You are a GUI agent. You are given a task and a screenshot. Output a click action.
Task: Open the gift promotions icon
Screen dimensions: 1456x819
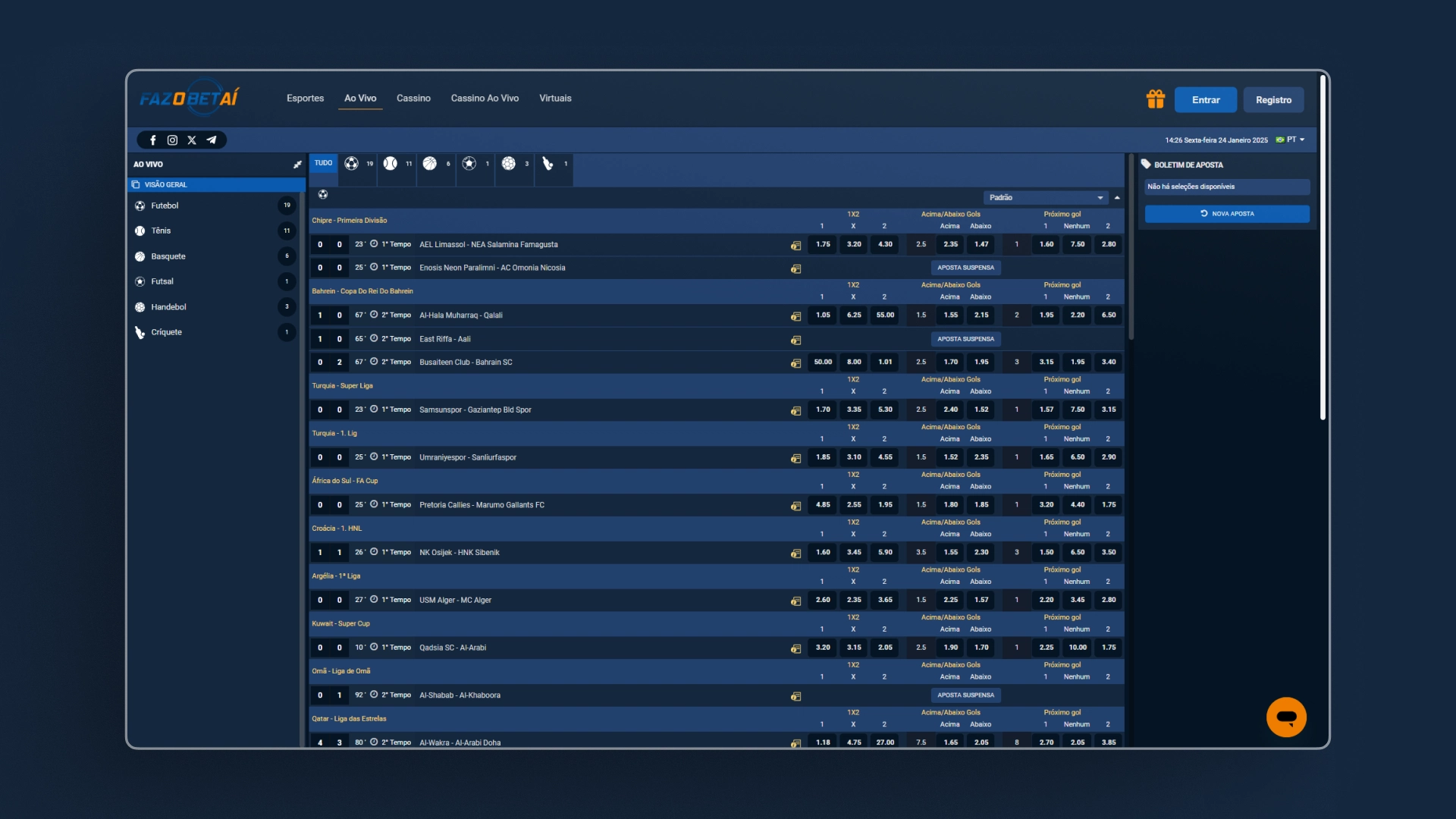pos(1155,99)
